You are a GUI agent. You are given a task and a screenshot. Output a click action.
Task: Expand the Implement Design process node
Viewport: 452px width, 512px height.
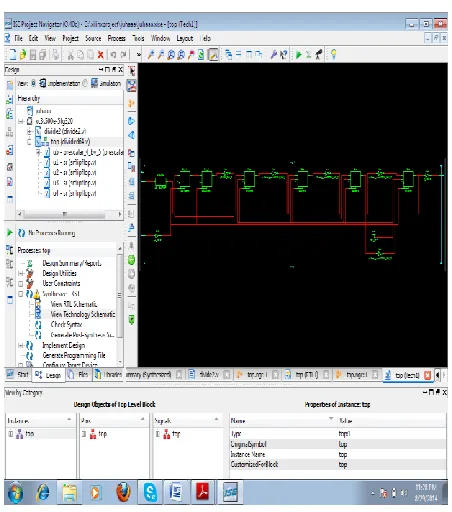click(x=21, y=345)
